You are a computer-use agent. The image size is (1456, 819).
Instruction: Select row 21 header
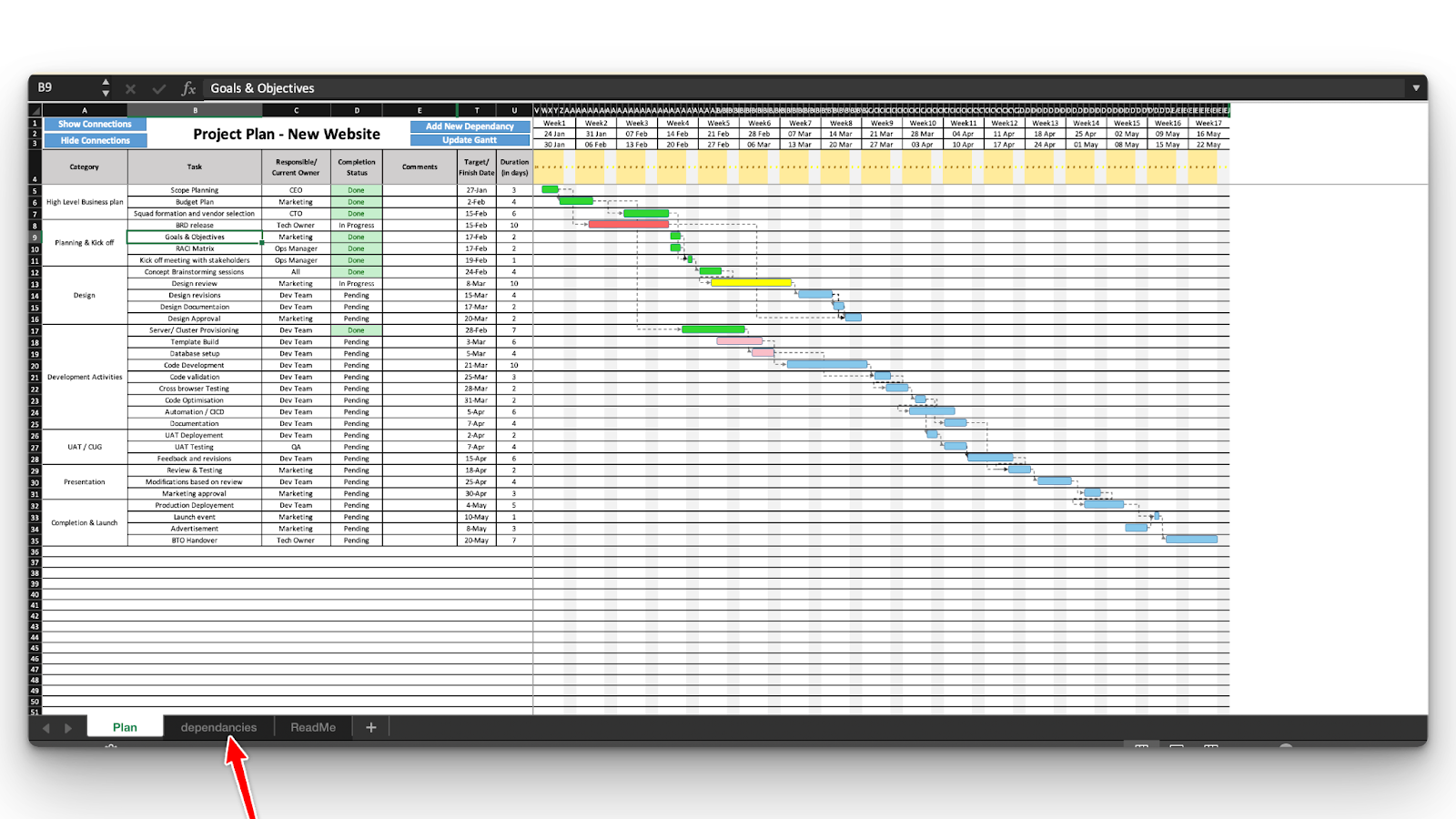(x=35, y=377)
